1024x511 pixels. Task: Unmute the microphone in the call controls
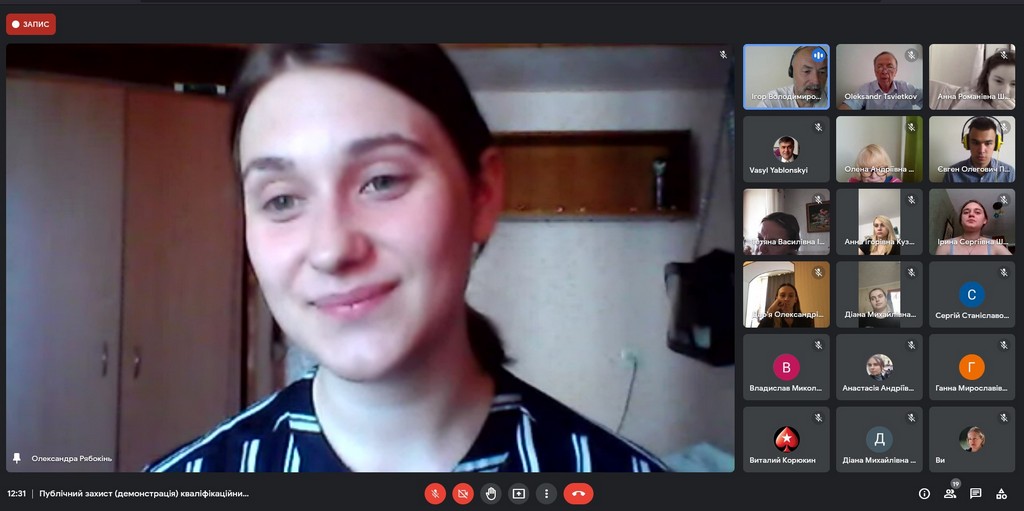point(435,493)
